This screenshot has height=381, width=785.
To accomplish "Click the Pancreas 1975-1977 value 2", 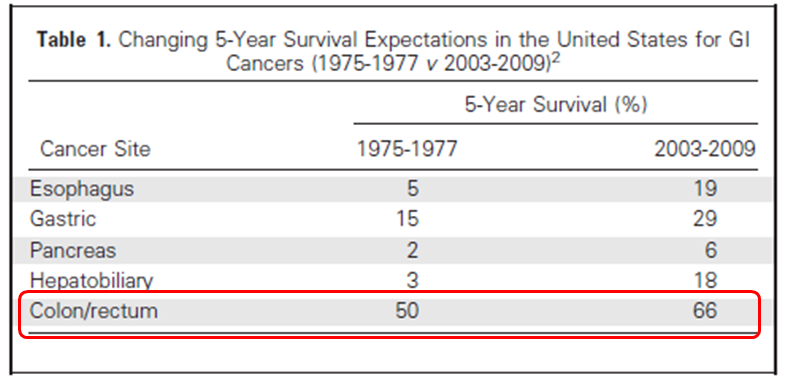I will pyautogui.click(x=413, y=250).
